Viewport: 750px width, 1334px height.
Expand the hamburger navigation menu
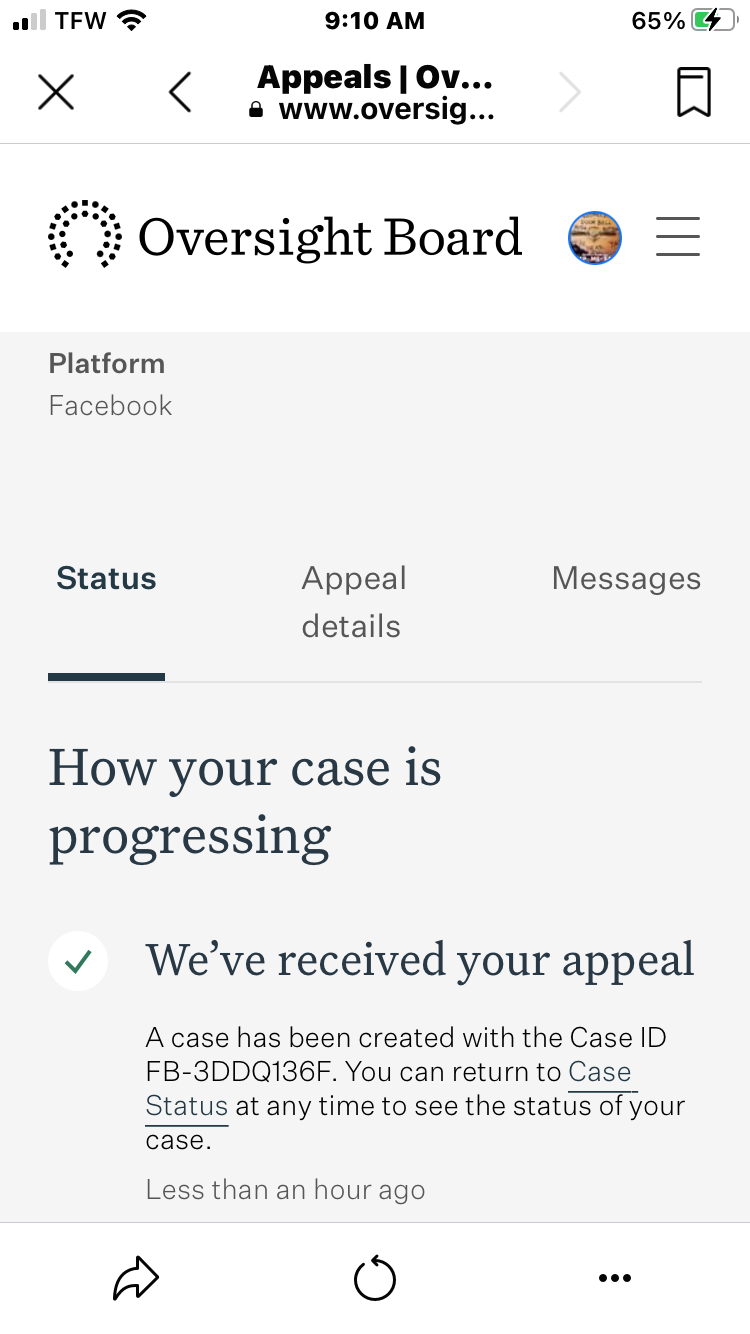pyautogui.click(x=678, y=238)
